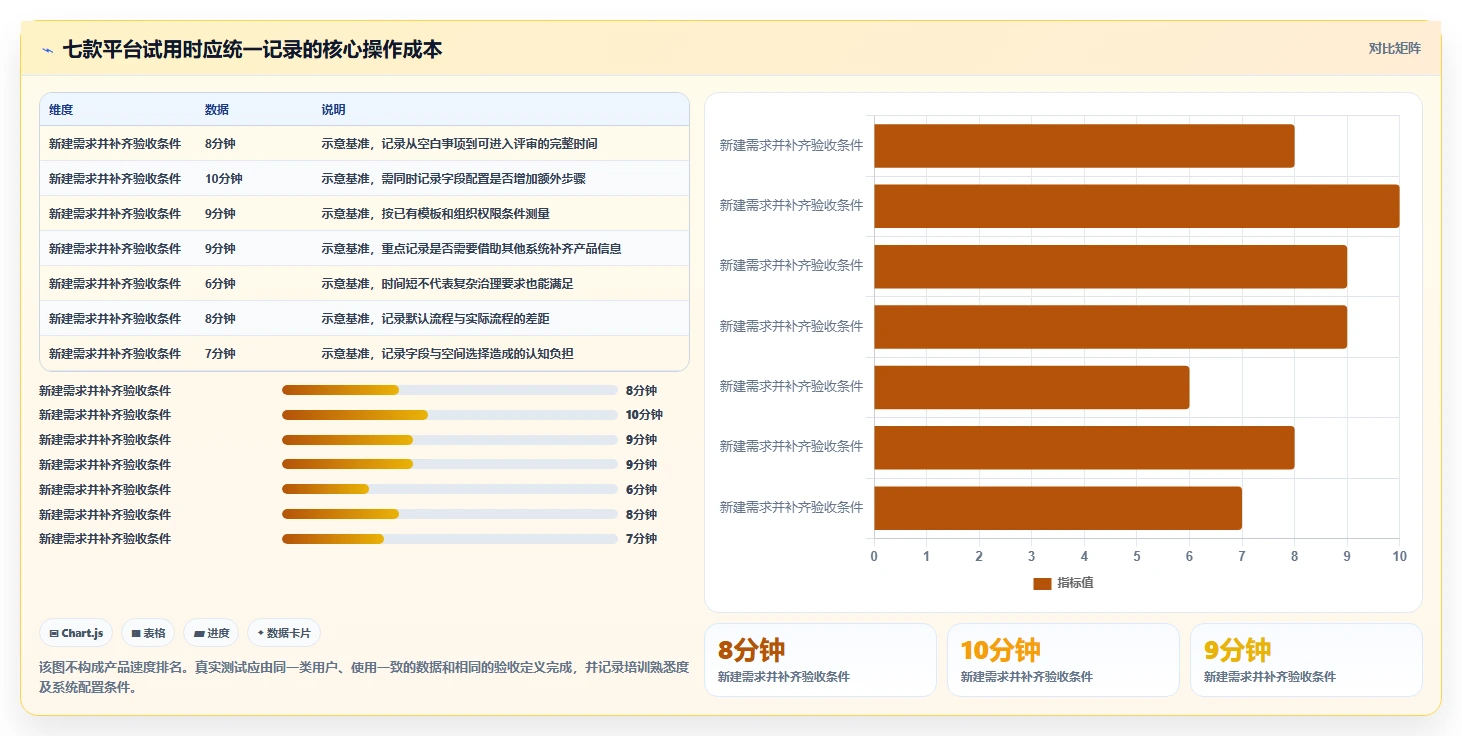Click x-axis tick label 0

[x=874, y=556]
